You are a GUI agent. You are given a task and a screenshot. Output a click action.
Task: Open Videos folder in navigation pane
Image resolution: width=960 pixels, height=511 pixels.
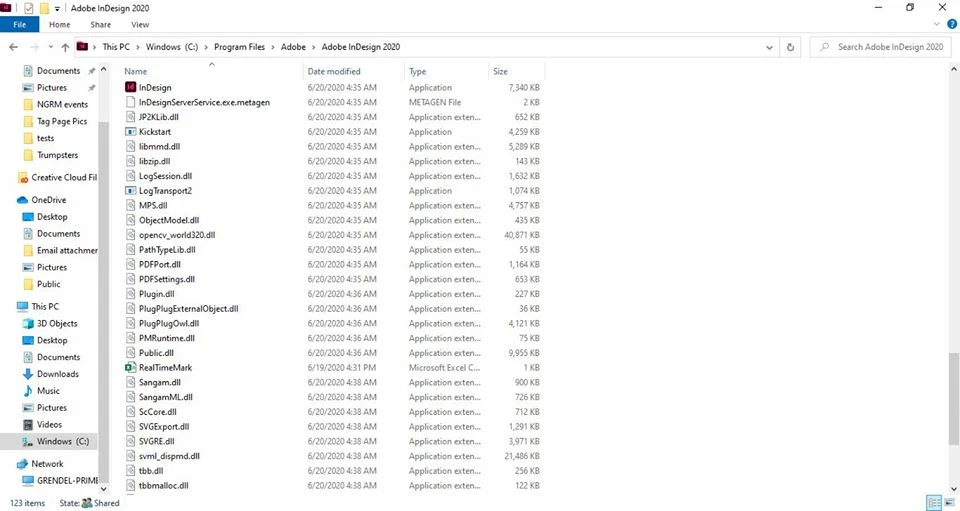(42, 424)
